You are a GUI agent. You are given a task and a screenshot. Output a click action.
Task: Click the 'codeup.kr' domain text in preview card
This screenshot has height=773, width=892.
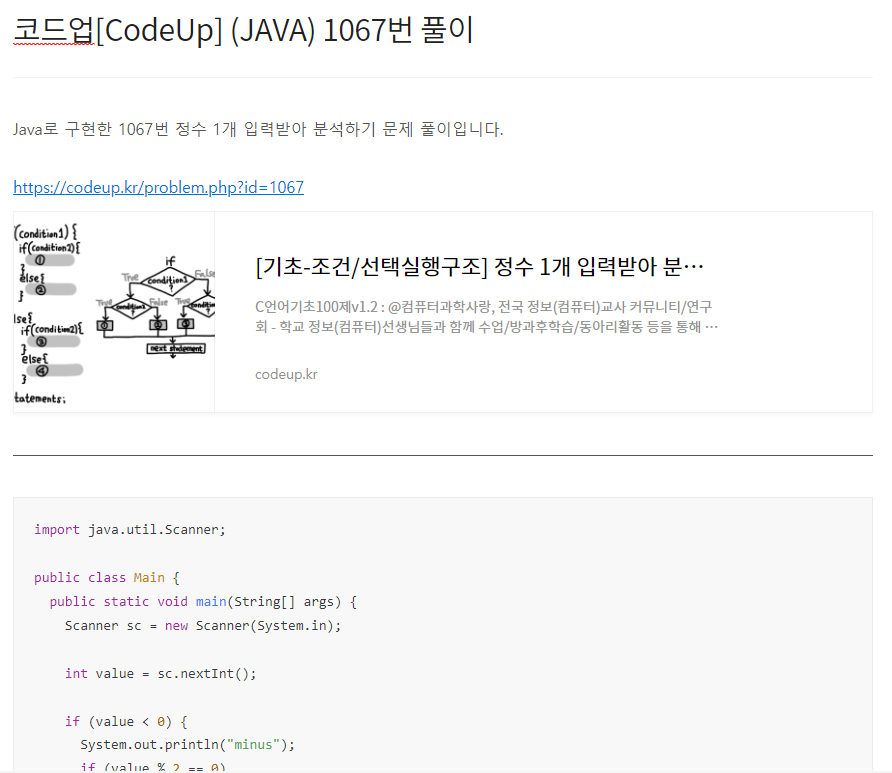coord(286,374)
